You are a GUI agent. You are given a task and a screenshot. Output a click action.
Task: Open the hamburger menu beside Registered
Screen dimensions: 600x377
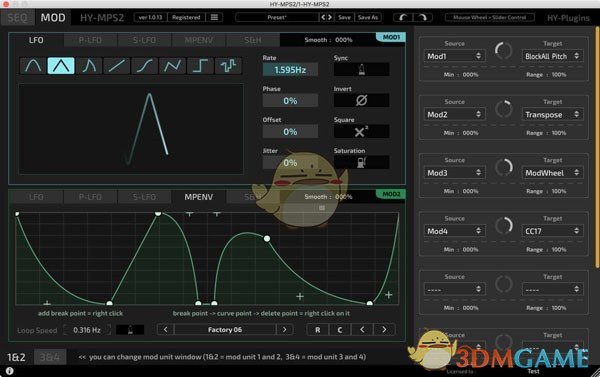(x=214, y=17)
